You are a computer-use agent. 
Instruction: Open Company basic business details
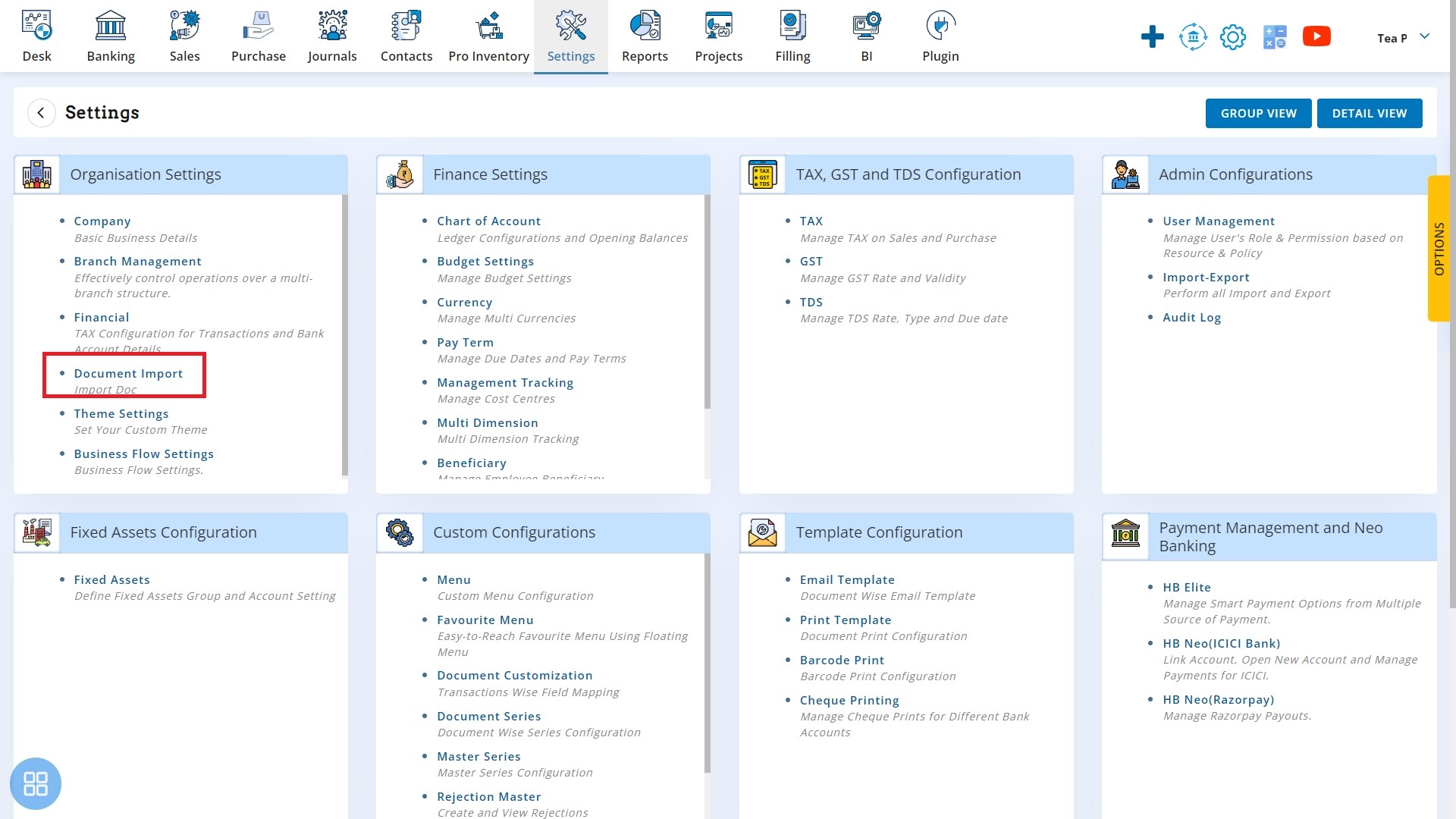(x=102, y=221)
